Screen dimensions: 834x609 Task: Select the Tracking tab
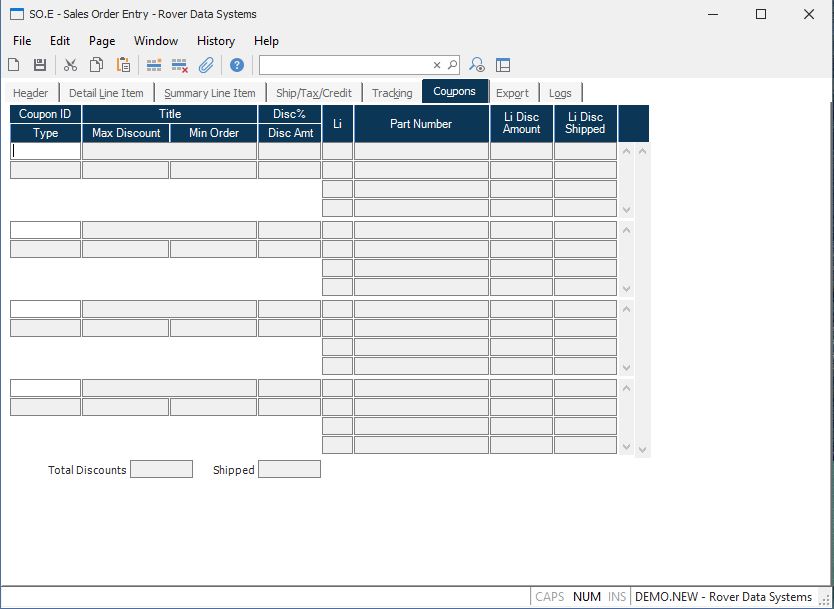(392, 93)
